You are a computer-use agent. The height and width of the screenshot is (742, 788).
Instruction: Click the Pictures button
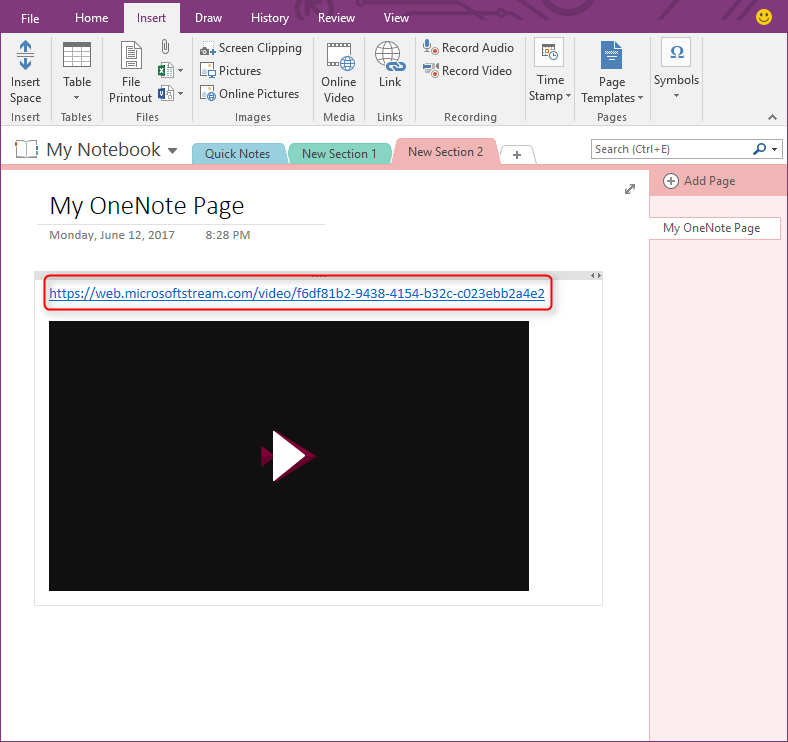click(x=231, y=70)
